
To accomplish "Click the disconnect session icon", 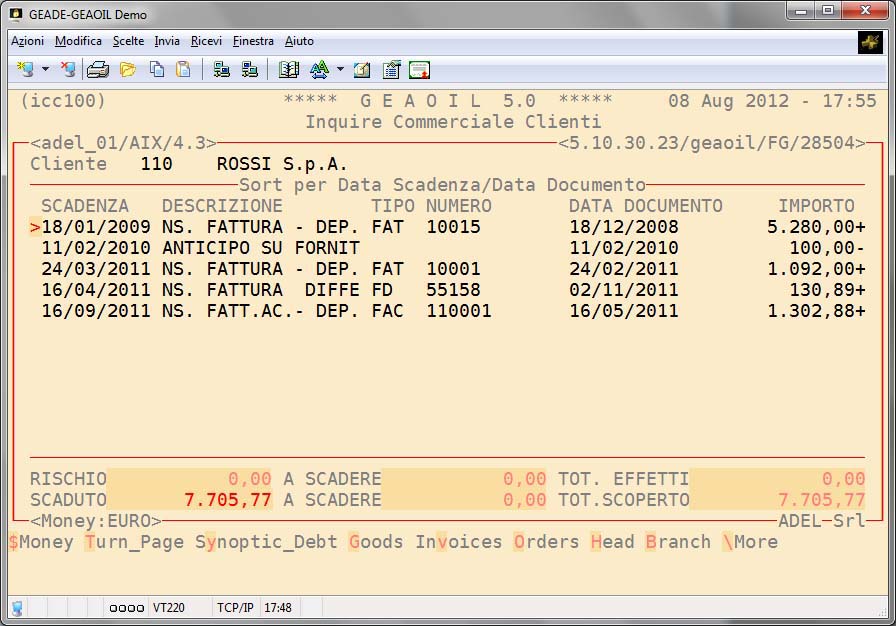I will tap(68, 70).
